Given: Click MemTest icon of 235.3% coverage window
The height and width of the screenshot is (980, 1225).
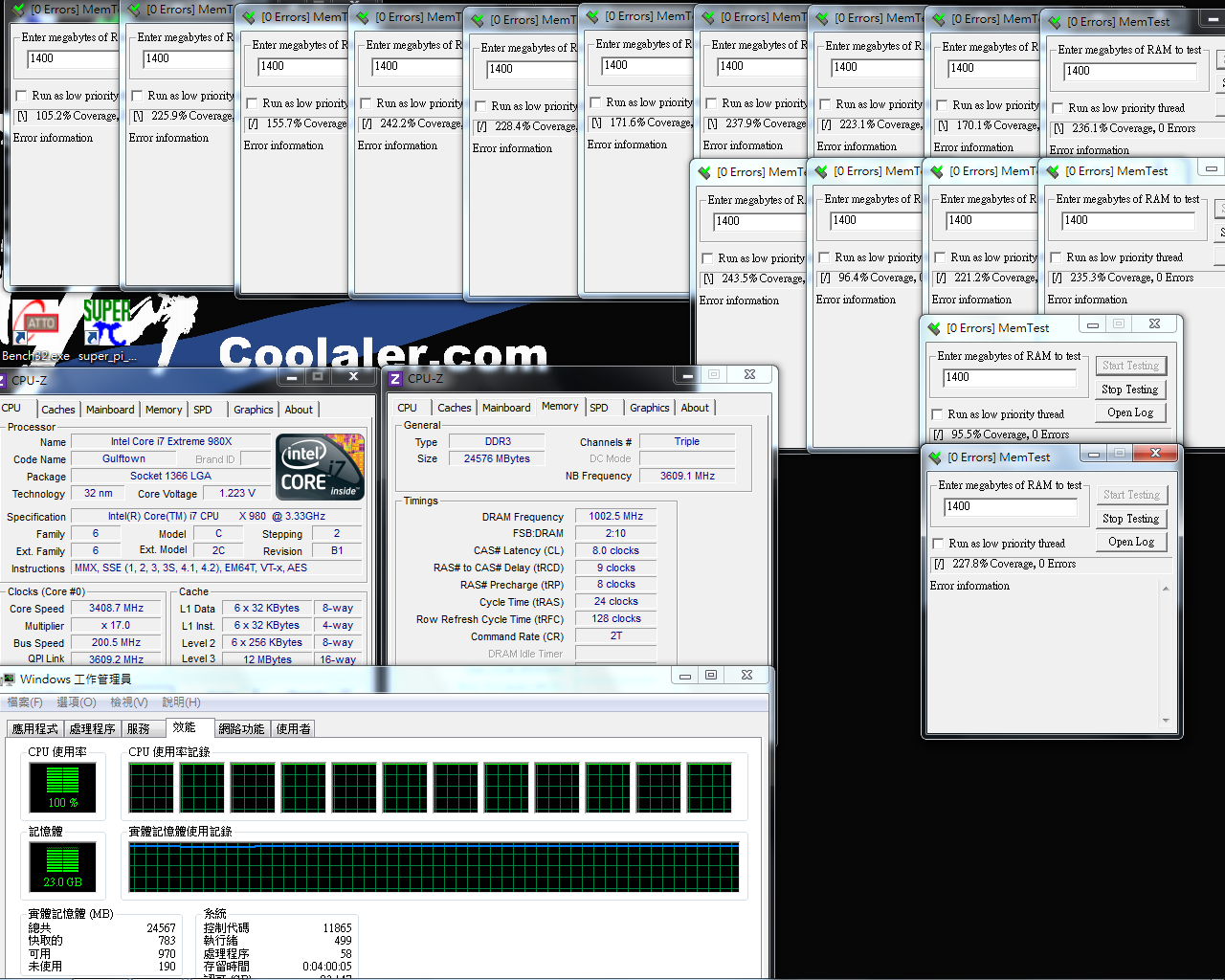Looking at the screenshot, I should tap(1053, 171).
